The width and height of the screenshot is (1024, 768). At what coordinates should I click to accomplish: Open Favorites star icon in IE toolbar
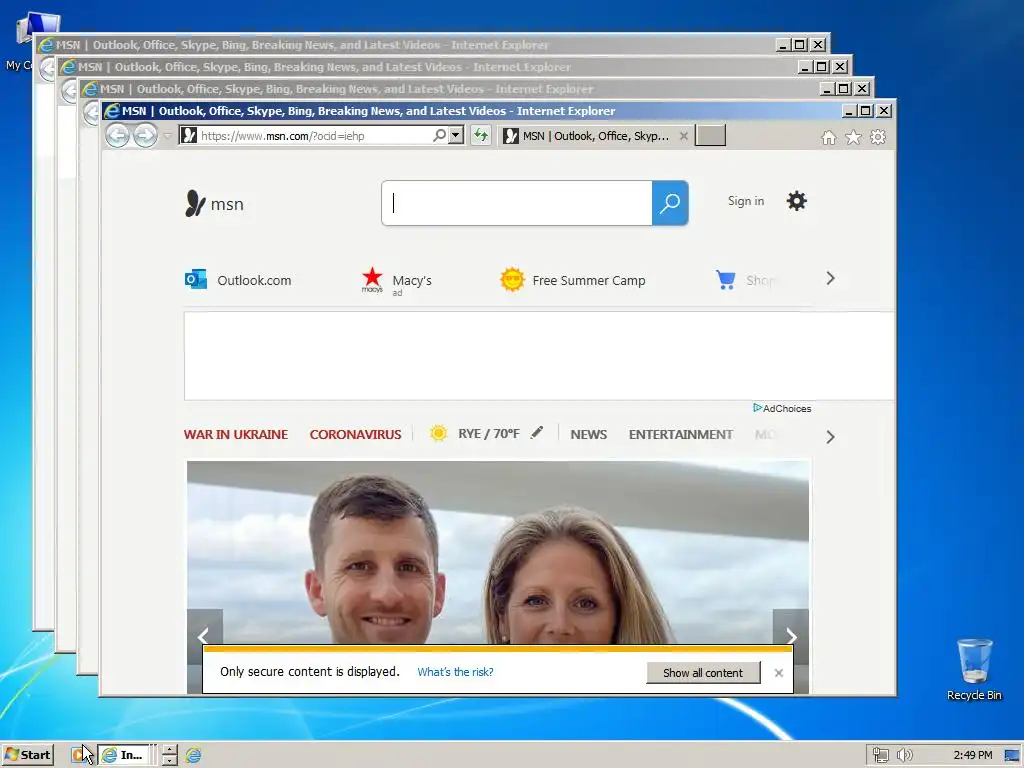pos(854,137)
